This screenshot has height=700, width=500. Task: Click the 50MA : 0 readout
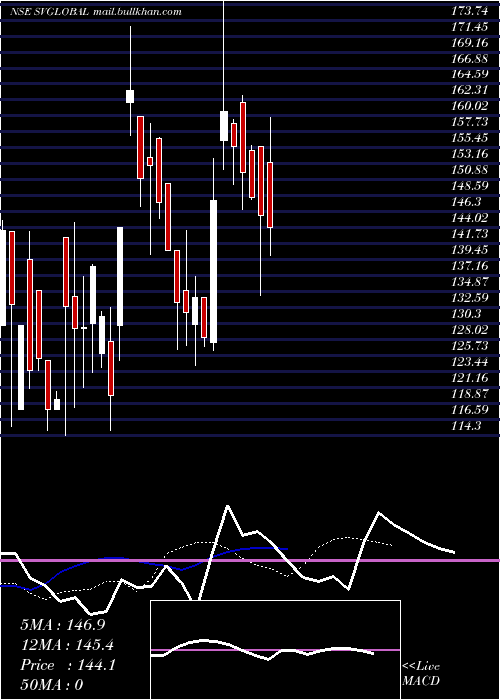tap(51, 685)
